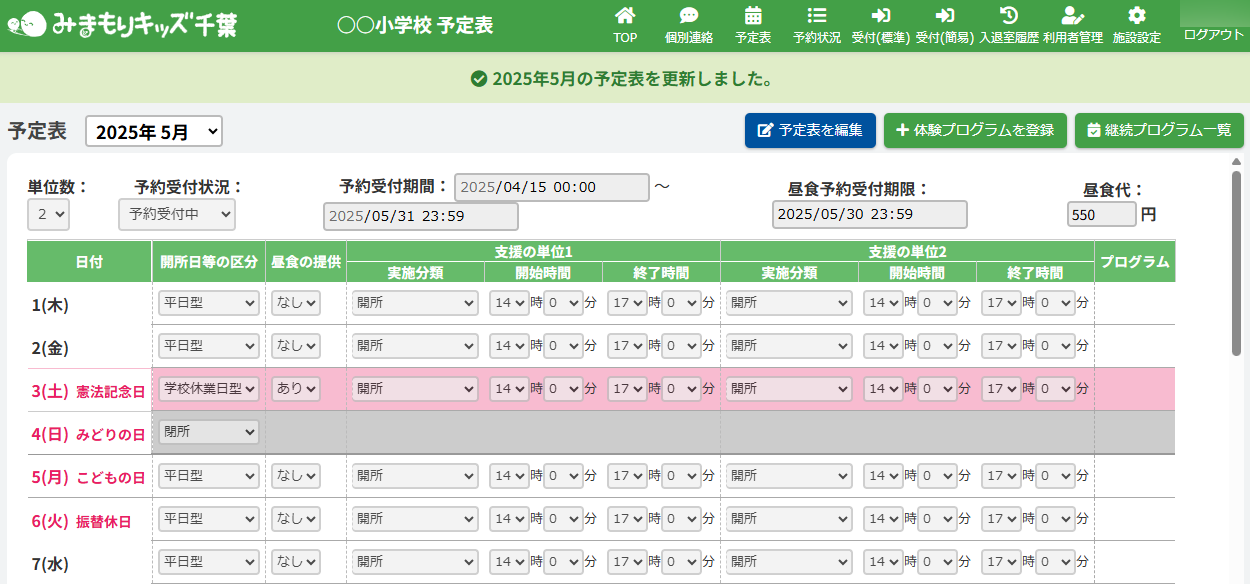Open the 予約受付状況 dropdown
Image resolution: width=1250 pixels, height=584 pixels.
pyautogui.click(x=176, y=214)
